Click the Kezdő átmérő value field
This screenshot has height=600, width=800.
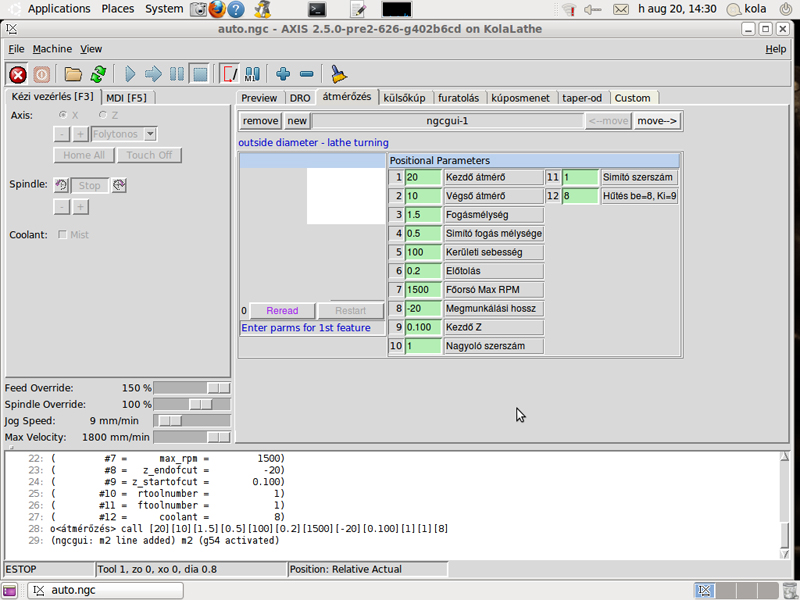[424, 177]
